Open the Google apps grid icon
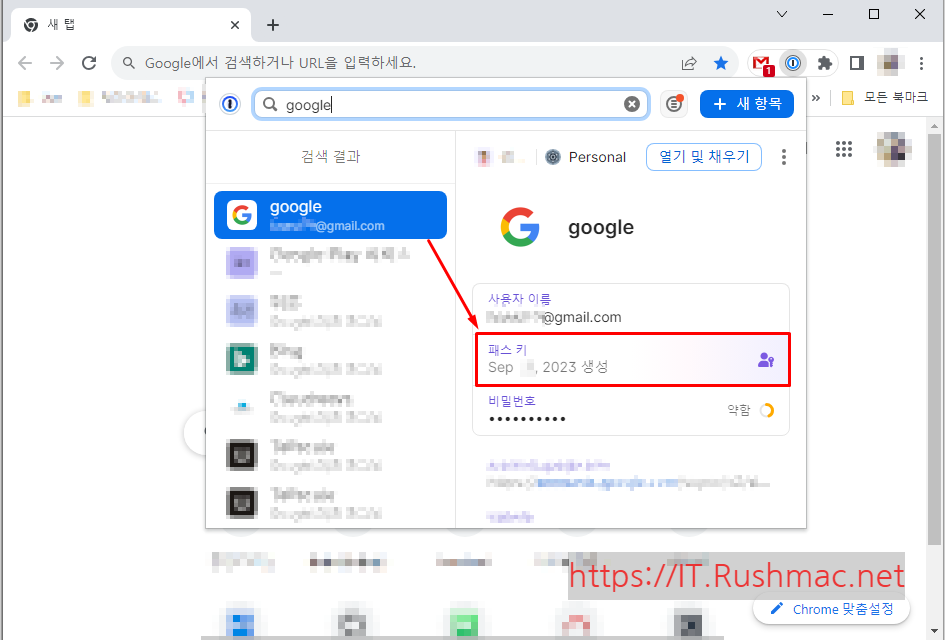The width and height of the screenshot is (945, 640). pos(844,149)
